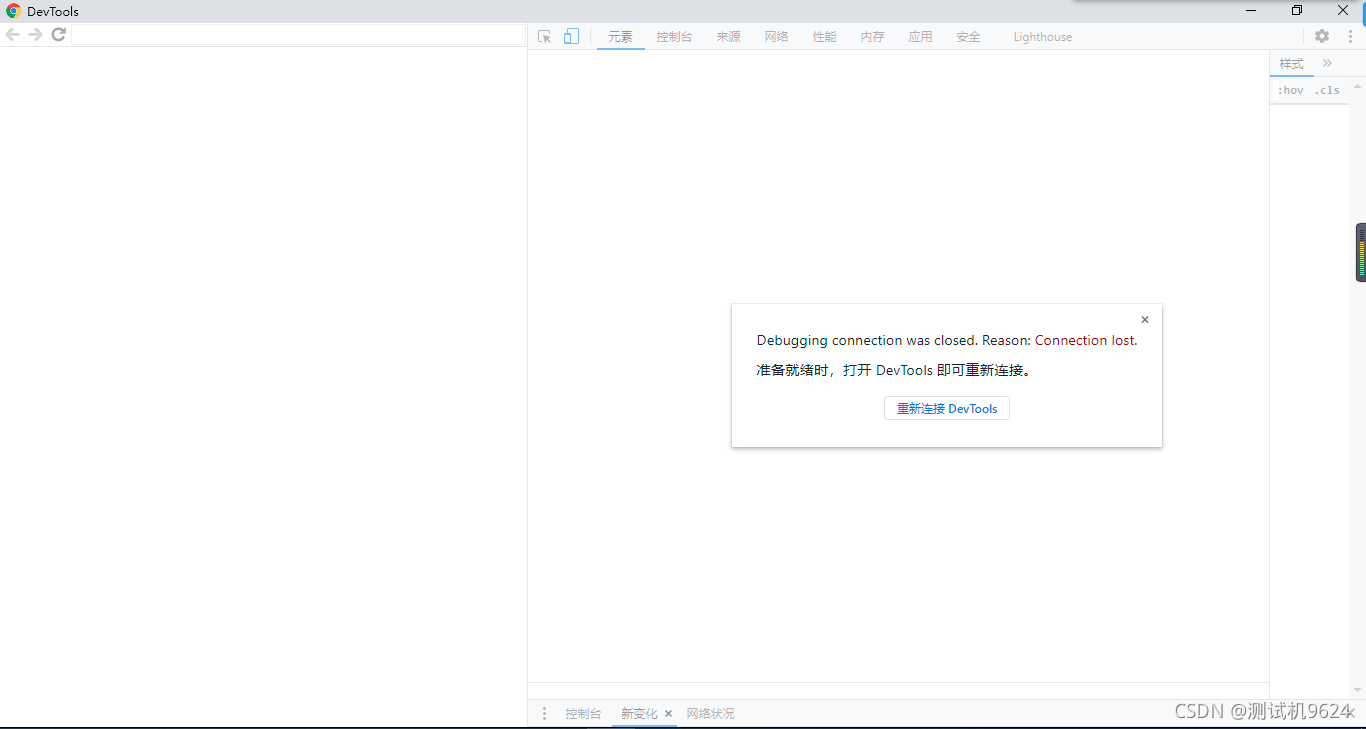Screen dimensions: 1366x729
Task: Restore the DevTools window size
Action: click(x=1296, y=11)
